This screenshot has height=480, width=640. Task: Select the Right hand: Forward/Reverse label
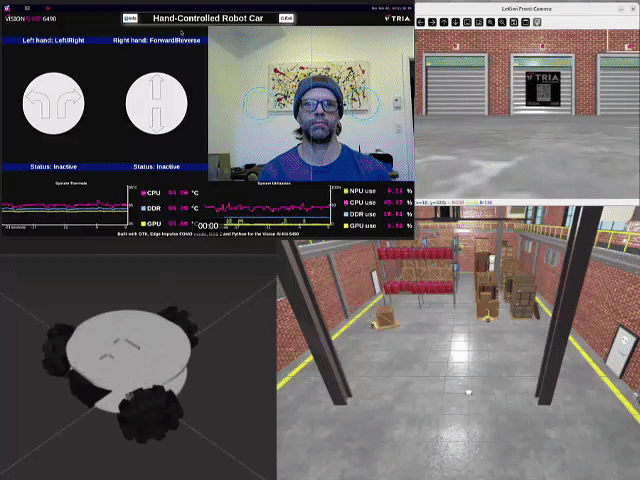156,41
